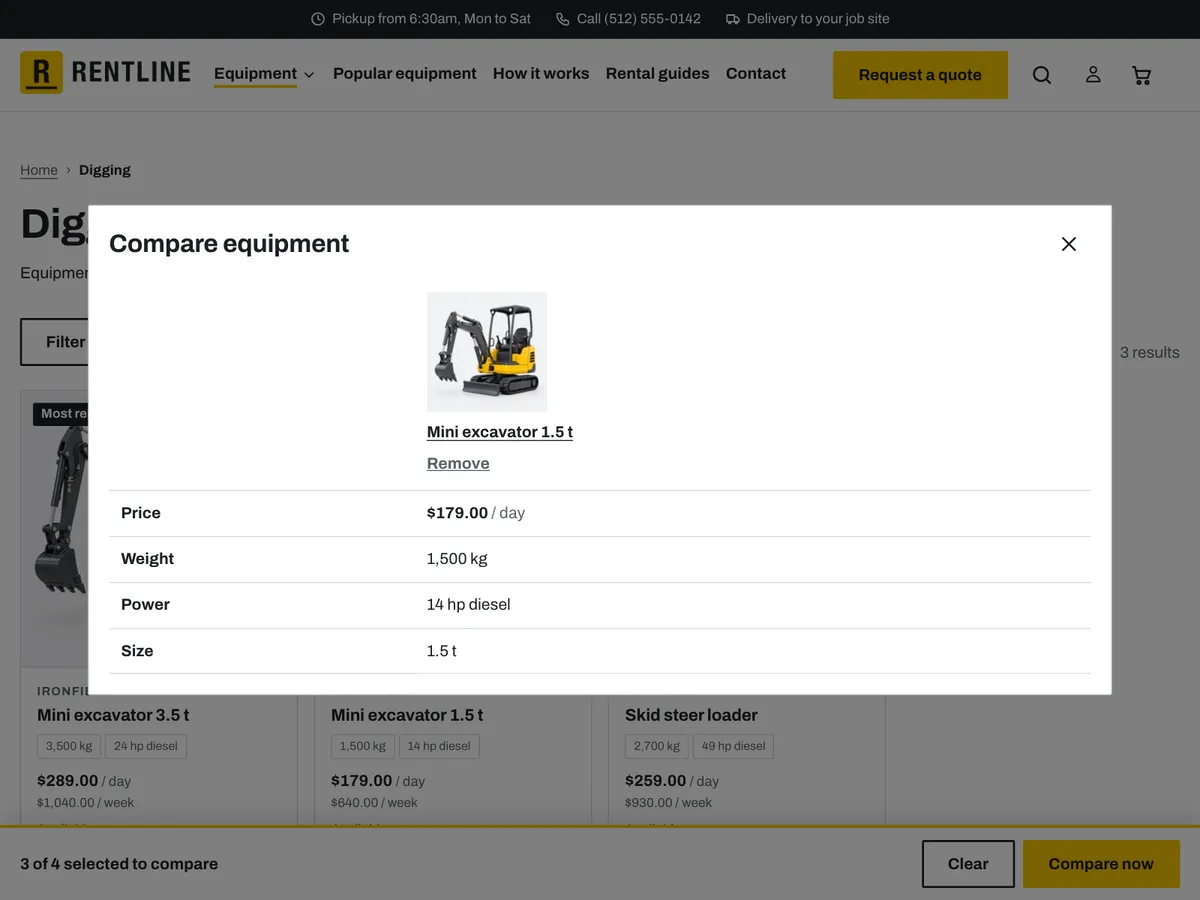The image size is (1200, 900).
Task: Click the Price row label
Action: [x=141, y=513]
